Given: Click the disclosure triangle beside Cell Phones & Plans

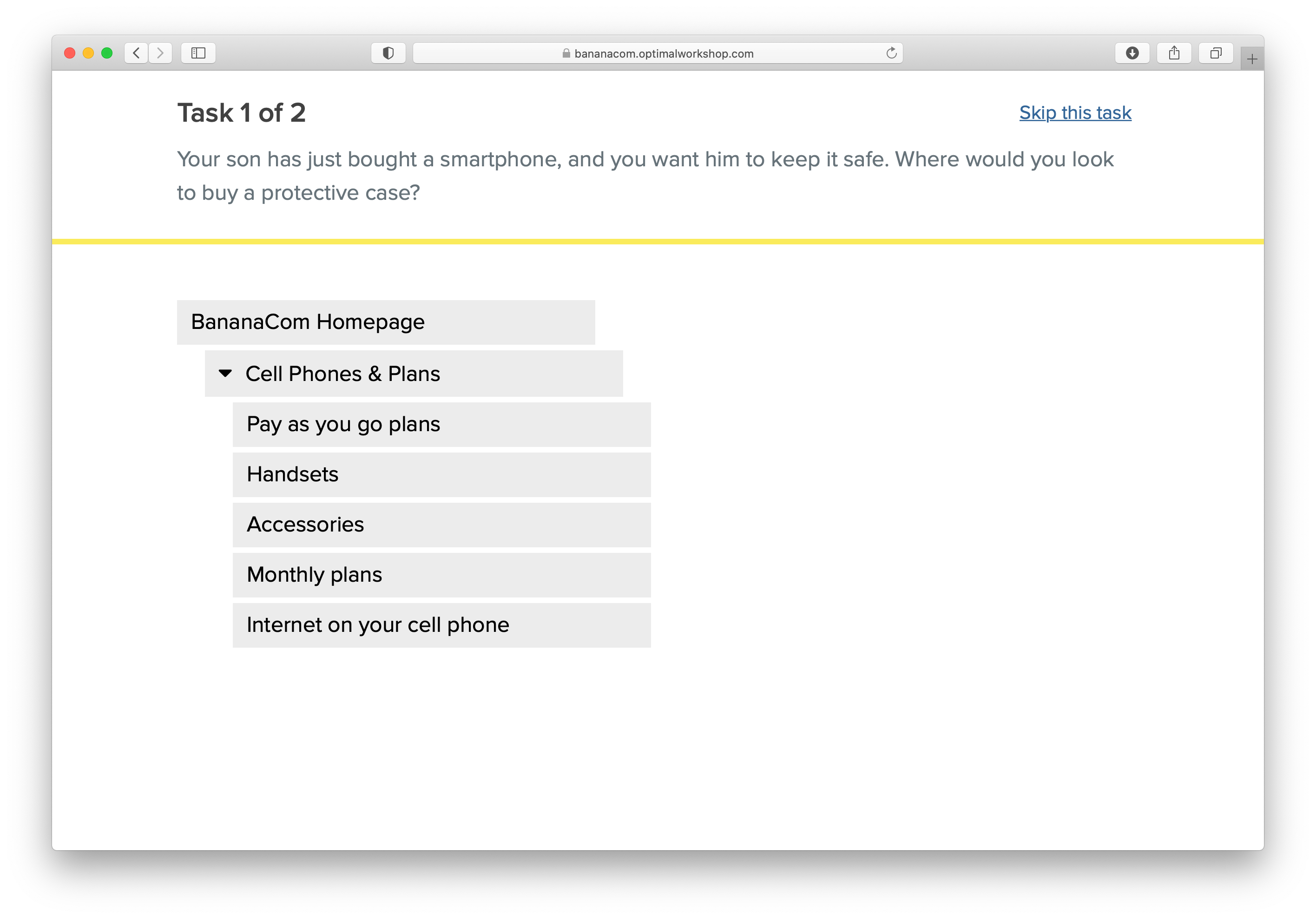Looking at the screenshot, I should pos(225,373).
